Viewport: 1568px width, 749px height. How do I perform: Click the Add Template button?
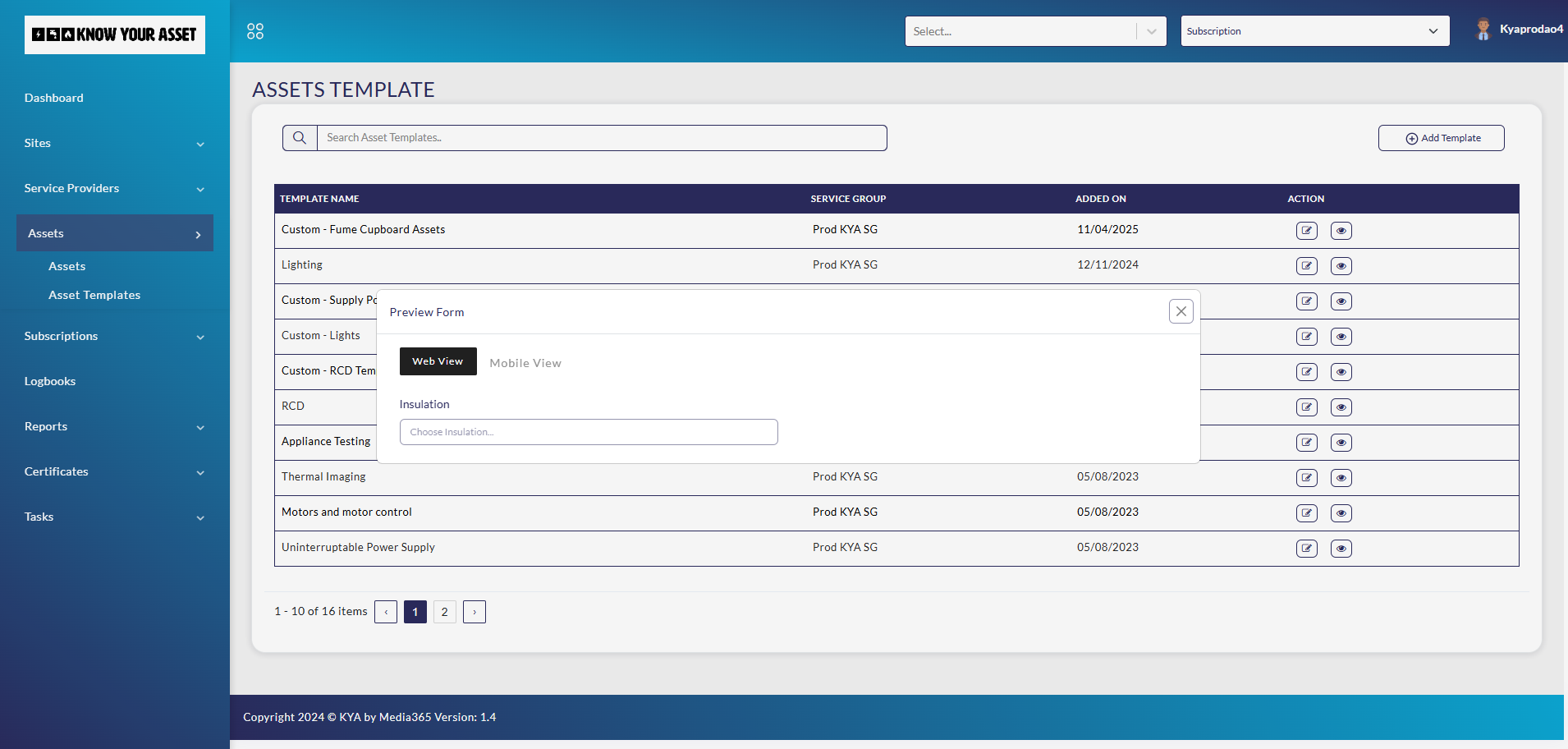point(1441,138)
